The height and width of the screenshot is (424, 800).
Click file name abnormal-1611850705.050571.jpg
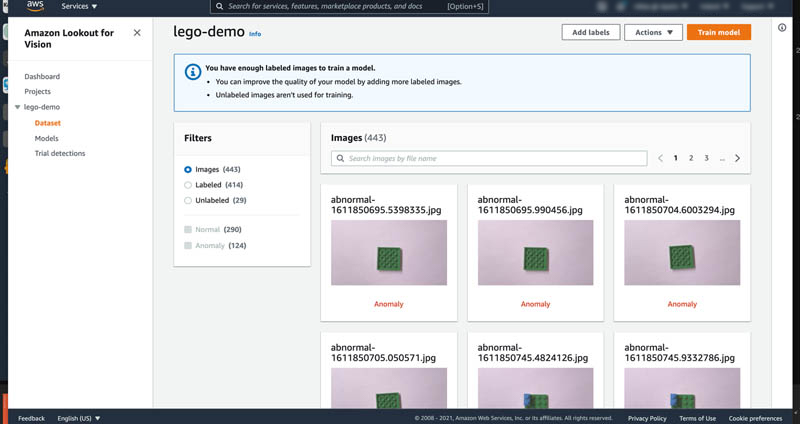coord(383,353)
